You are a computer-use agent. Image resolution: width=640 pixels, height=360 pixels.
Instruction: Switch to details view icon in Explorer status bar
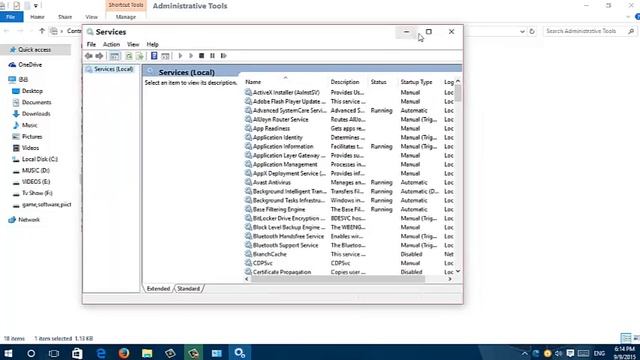[x=626, y=338]
